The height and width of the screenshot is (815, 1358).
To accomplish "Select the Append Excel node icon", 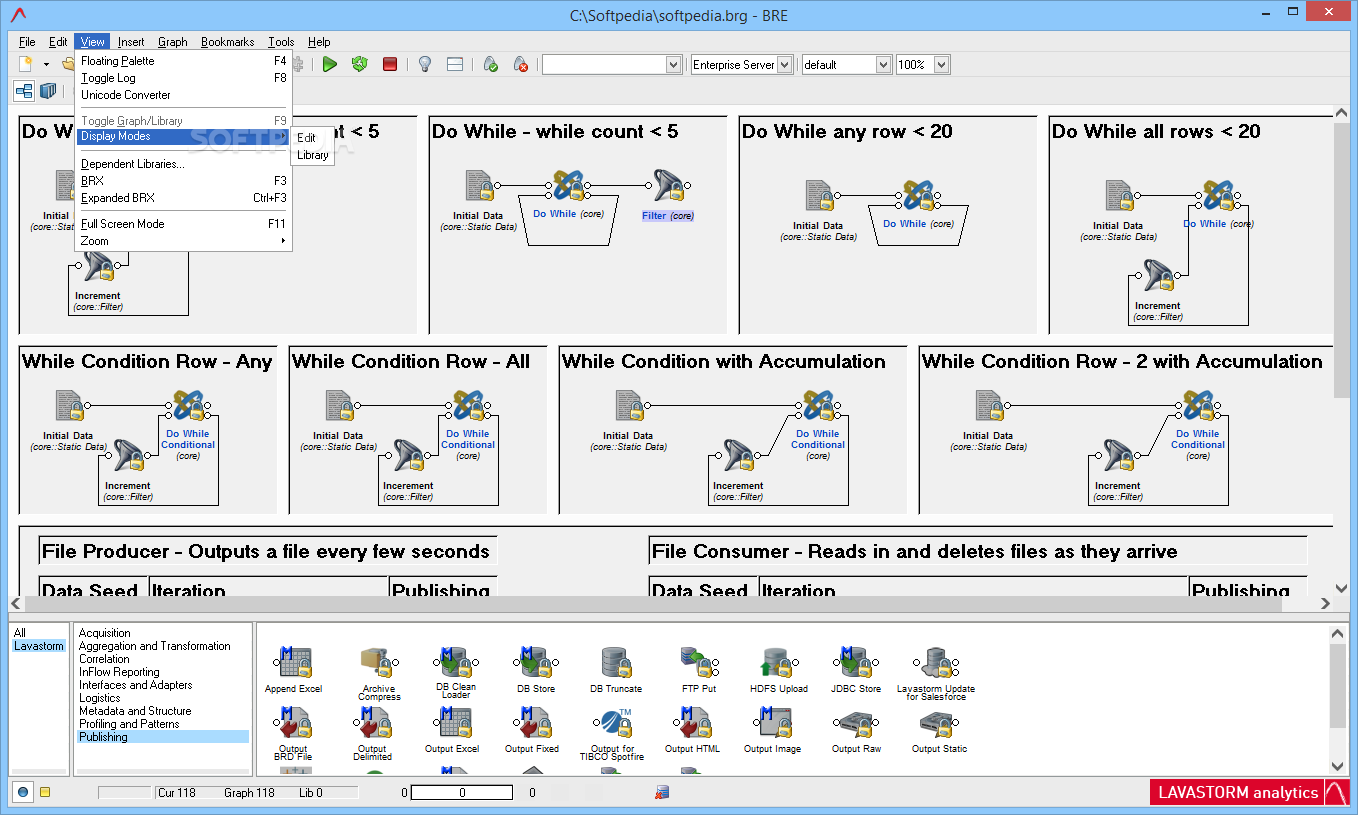I will click(x=294, y=663).
